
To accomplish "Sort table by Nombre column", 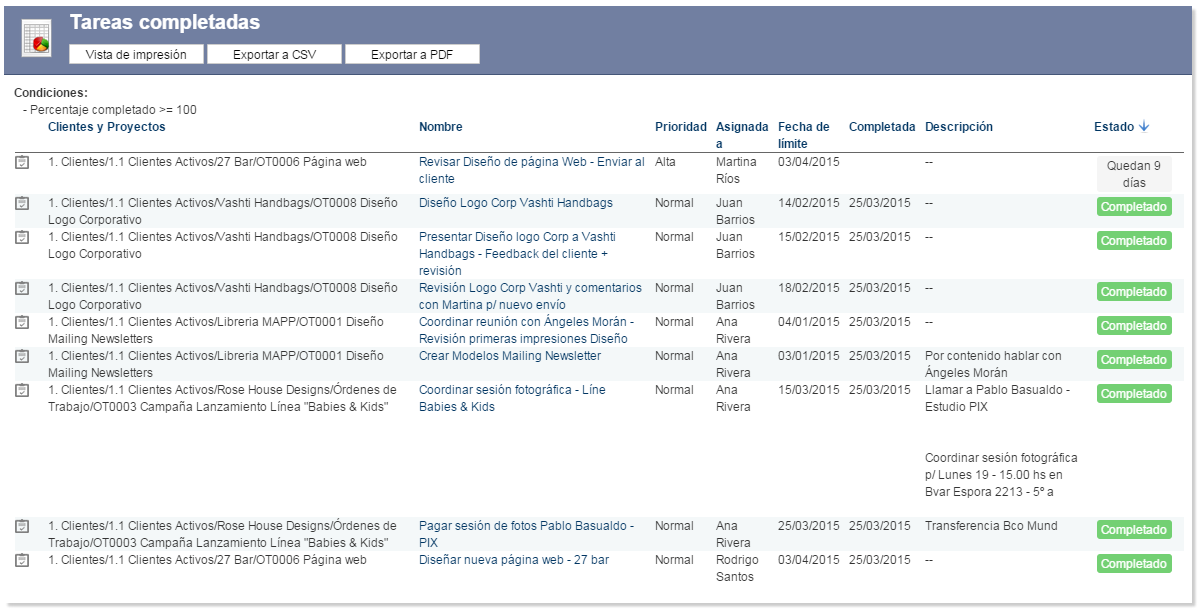I will point(440,127).
